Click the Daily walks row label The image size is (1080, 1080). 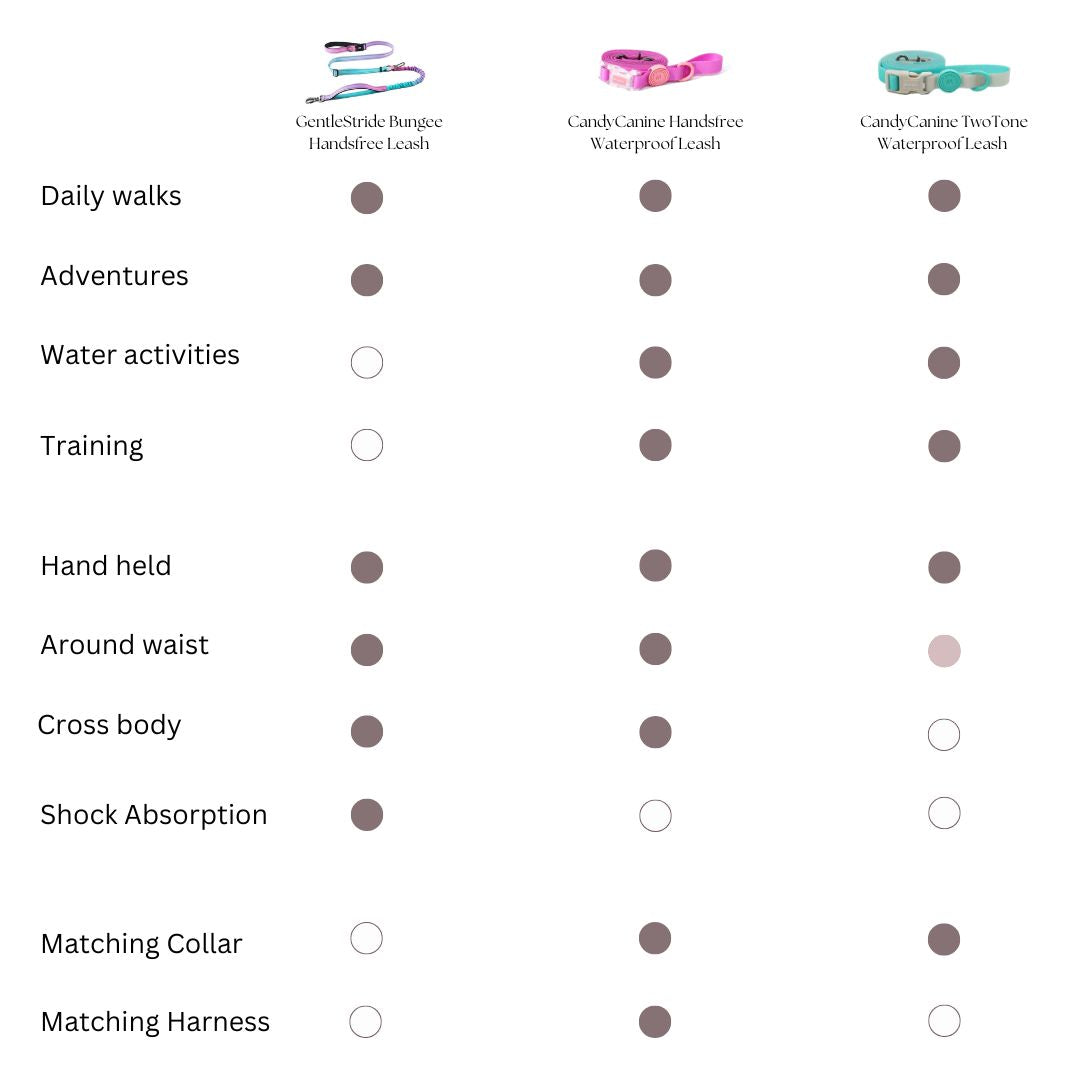tap(111, 196)
